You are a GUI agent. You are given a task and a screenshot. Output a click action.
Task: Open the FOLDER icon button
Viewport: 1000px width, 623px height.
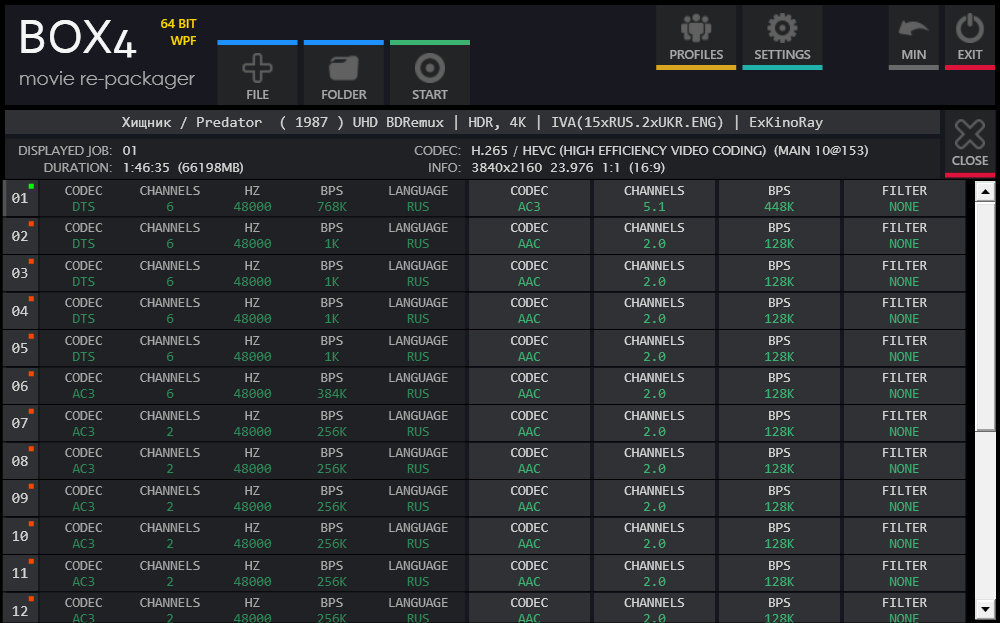pos(343,69)
